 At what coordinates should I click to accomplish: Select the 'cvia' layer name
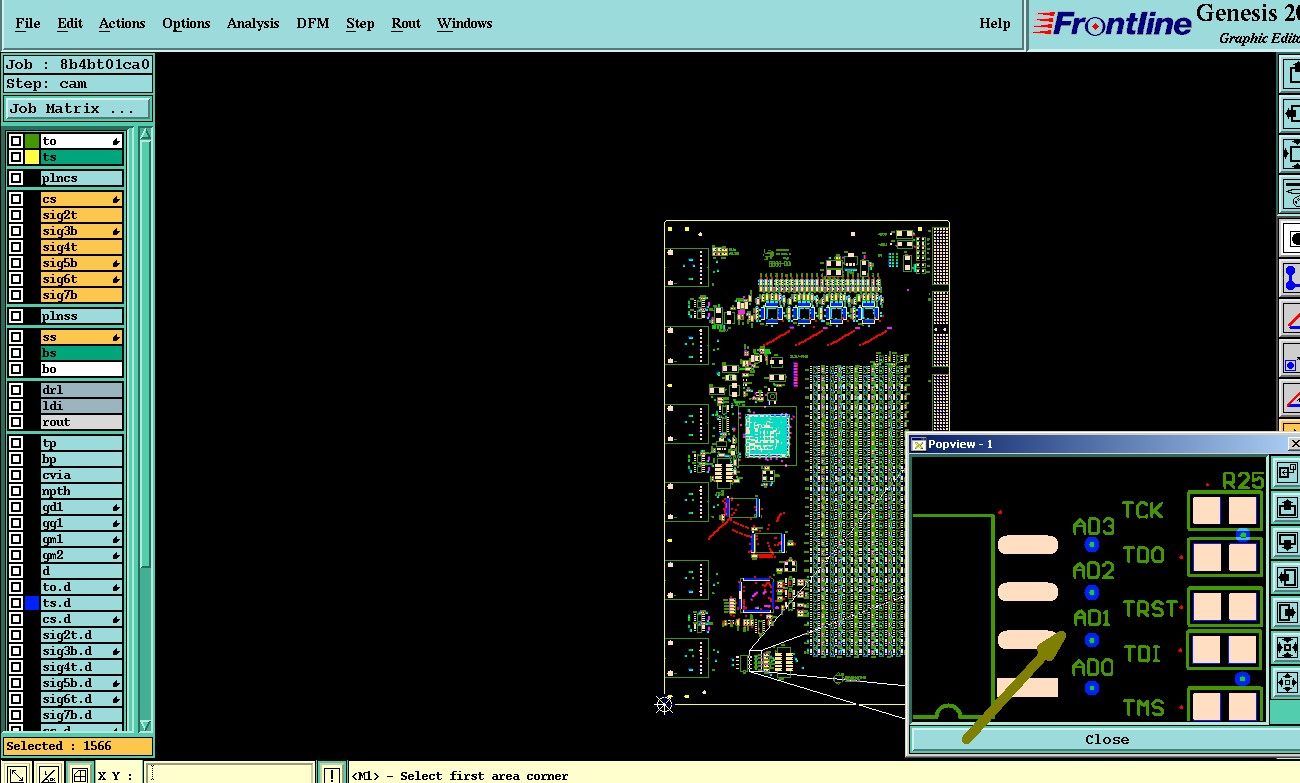[82, 475]
